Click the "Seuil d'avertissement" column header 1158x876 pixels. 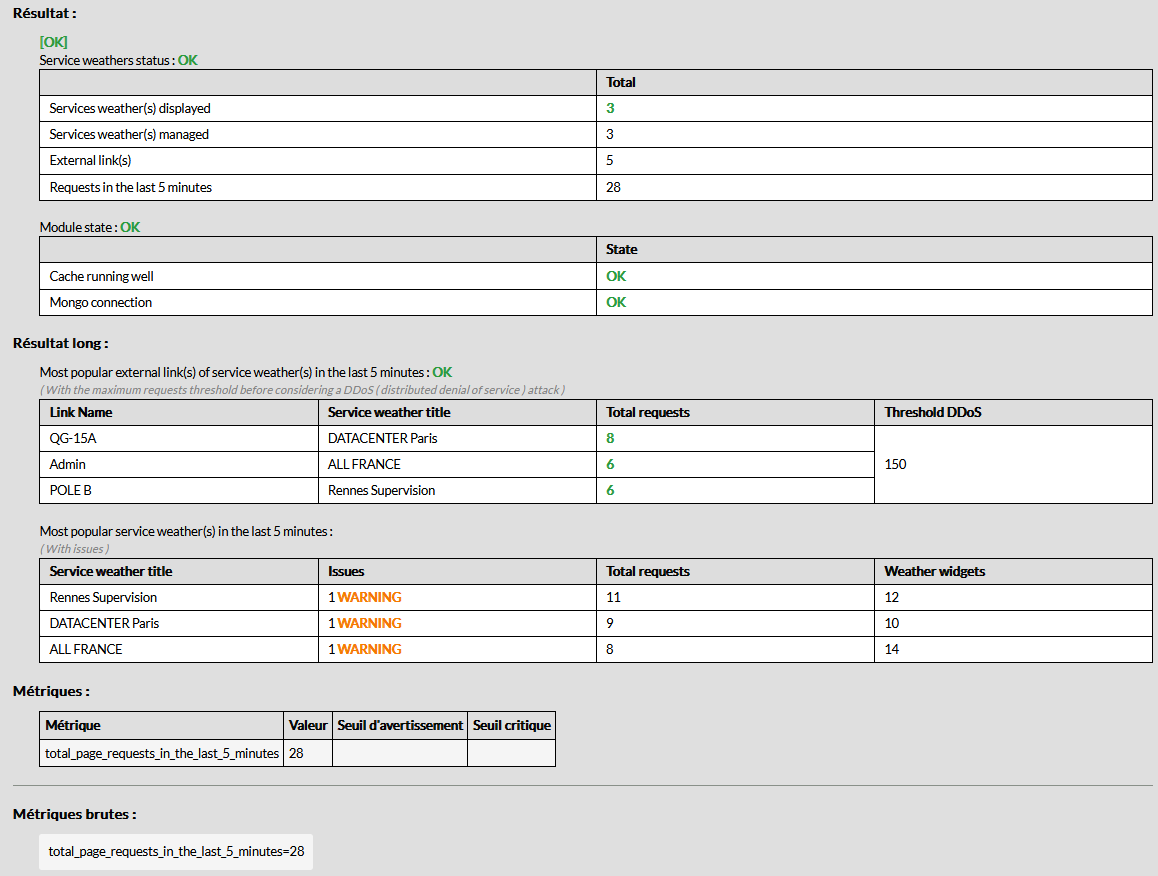[400, 725]
